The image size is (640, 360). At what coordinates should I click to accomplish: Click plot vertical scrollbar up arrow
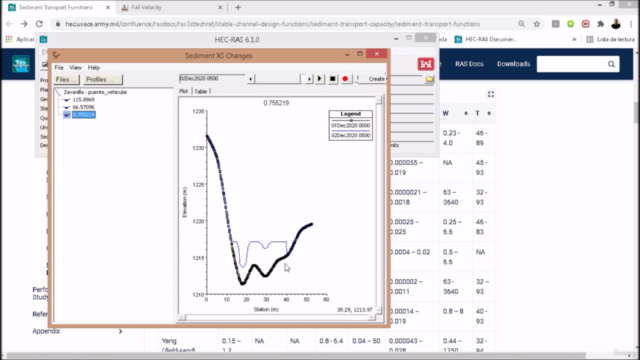379,100
